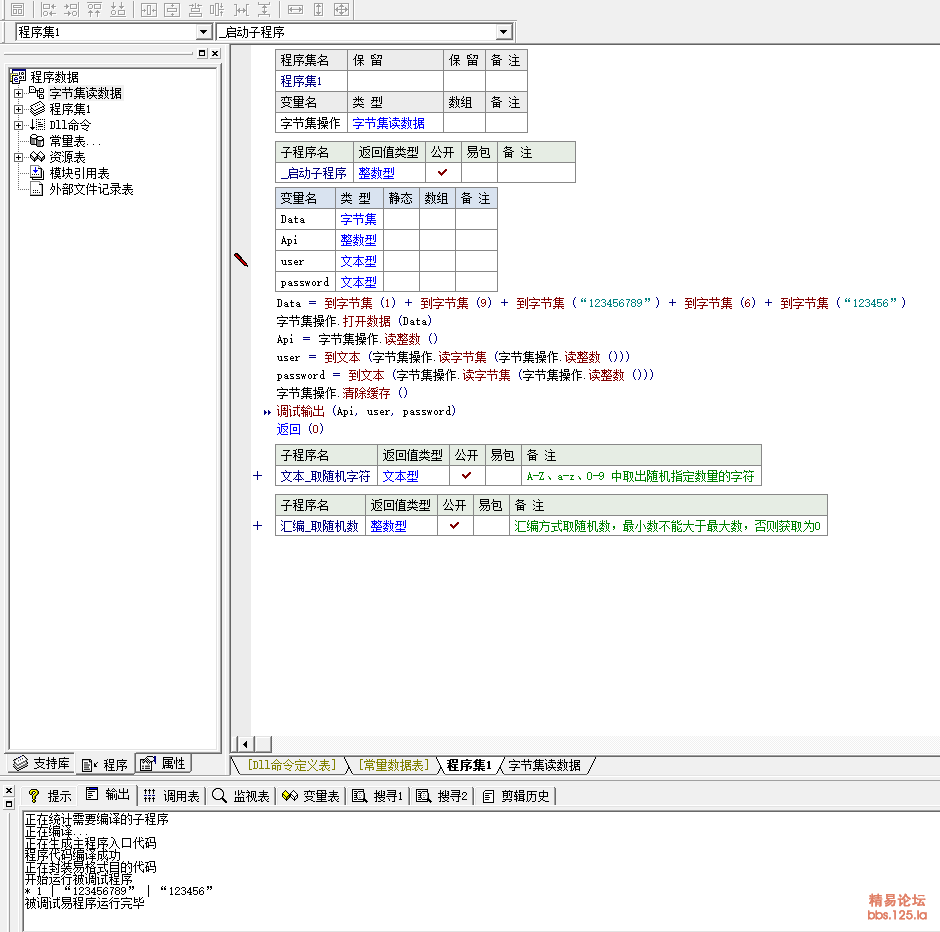This screenshot has height=932, width=940.
Task: Expand the 资源表 tree node
Action: [x=19, y=158]
